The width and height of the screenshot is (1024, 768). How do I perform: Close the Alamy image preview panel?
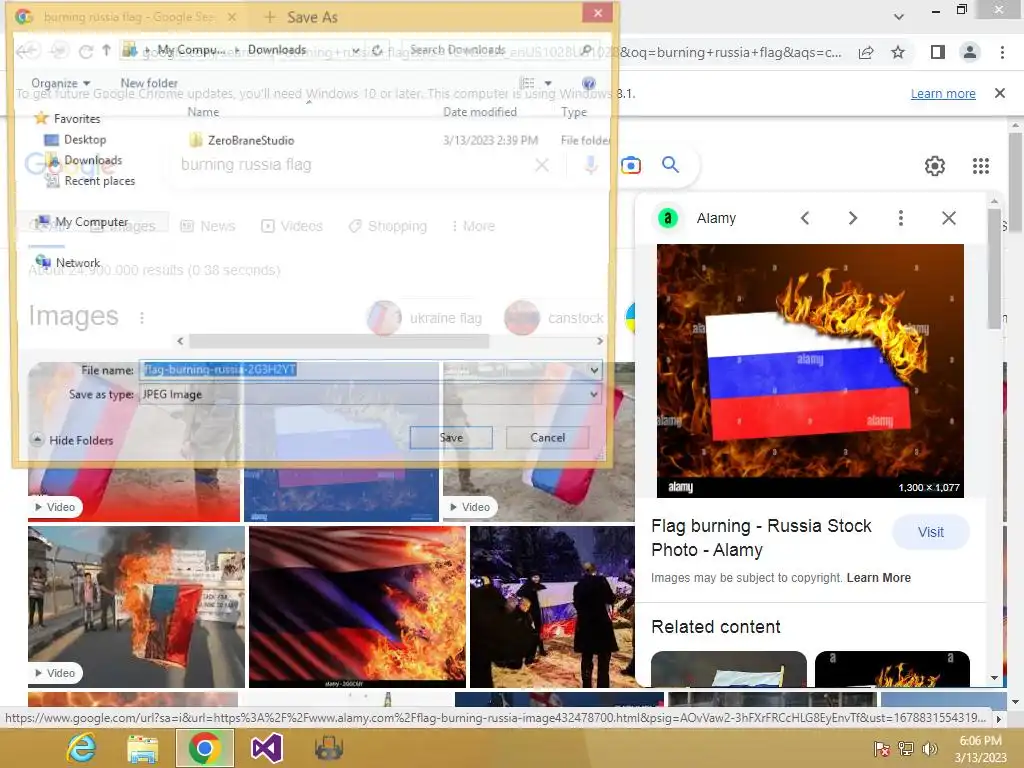(949, 218)
